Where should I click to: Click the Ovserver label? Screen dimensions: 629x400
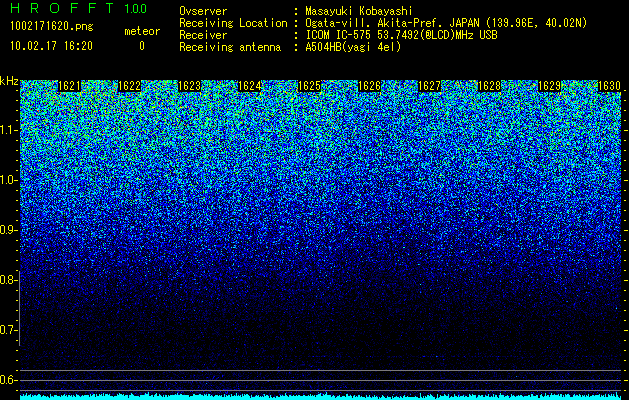pyautogui.click(x=203, y=11)
